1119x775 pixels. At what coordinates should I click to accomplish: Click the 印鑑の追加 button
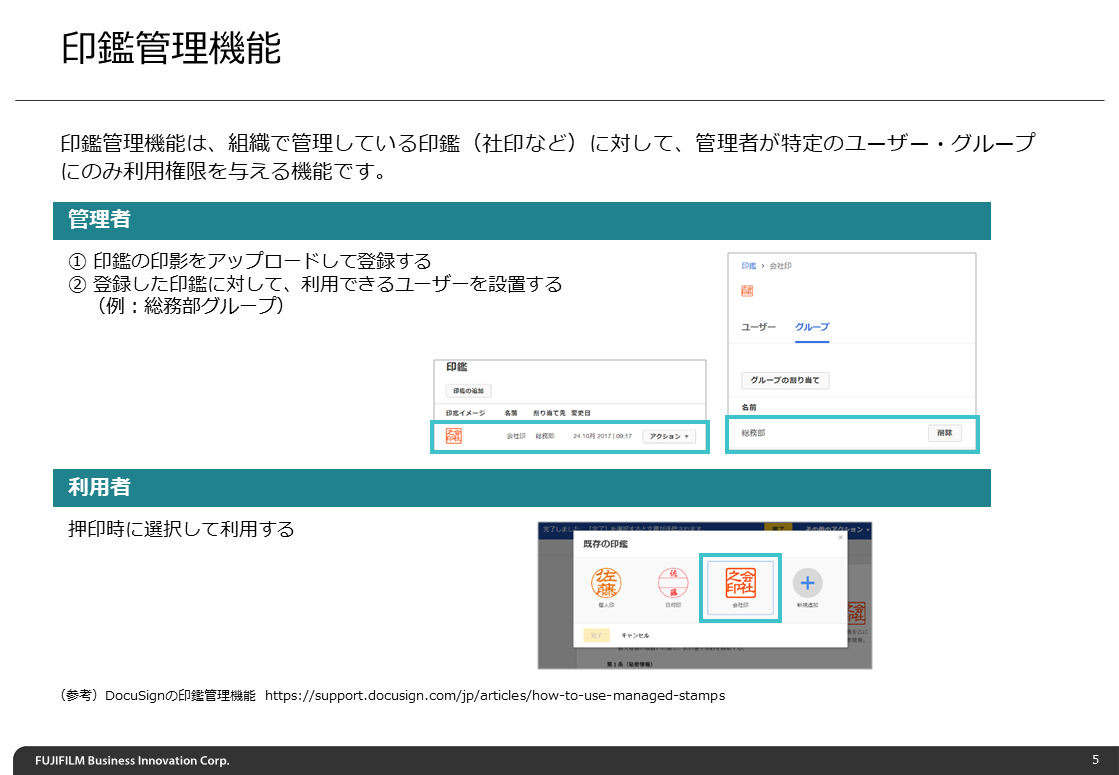coord(469,390)
